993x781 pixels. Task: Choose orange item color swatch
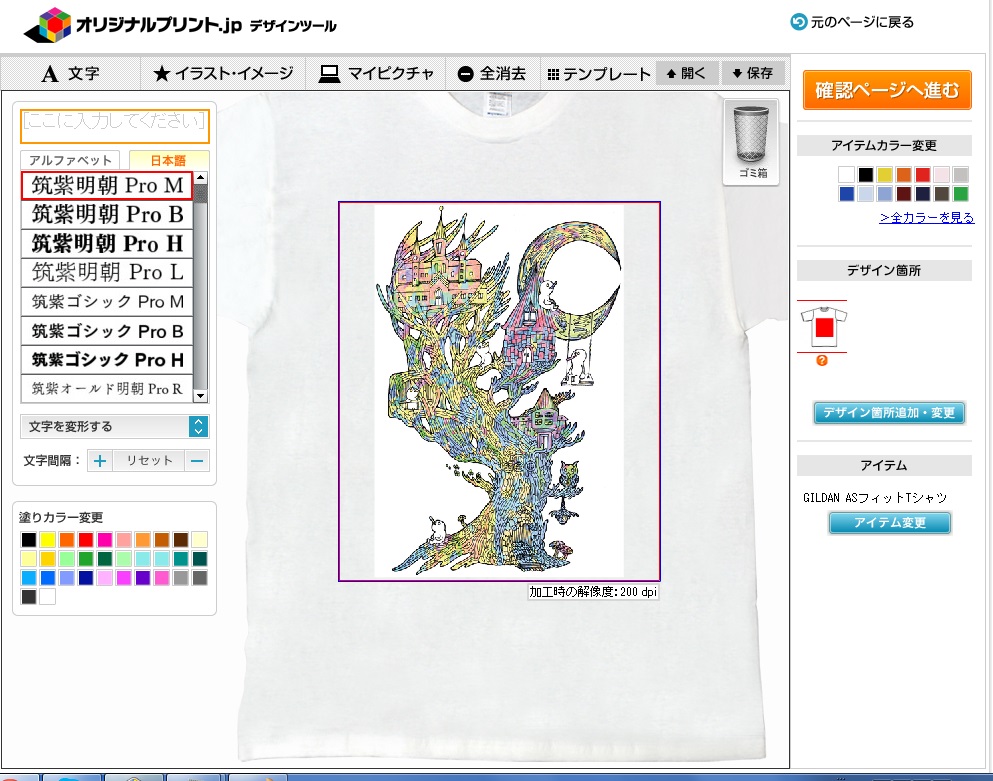tap(904, 174)
